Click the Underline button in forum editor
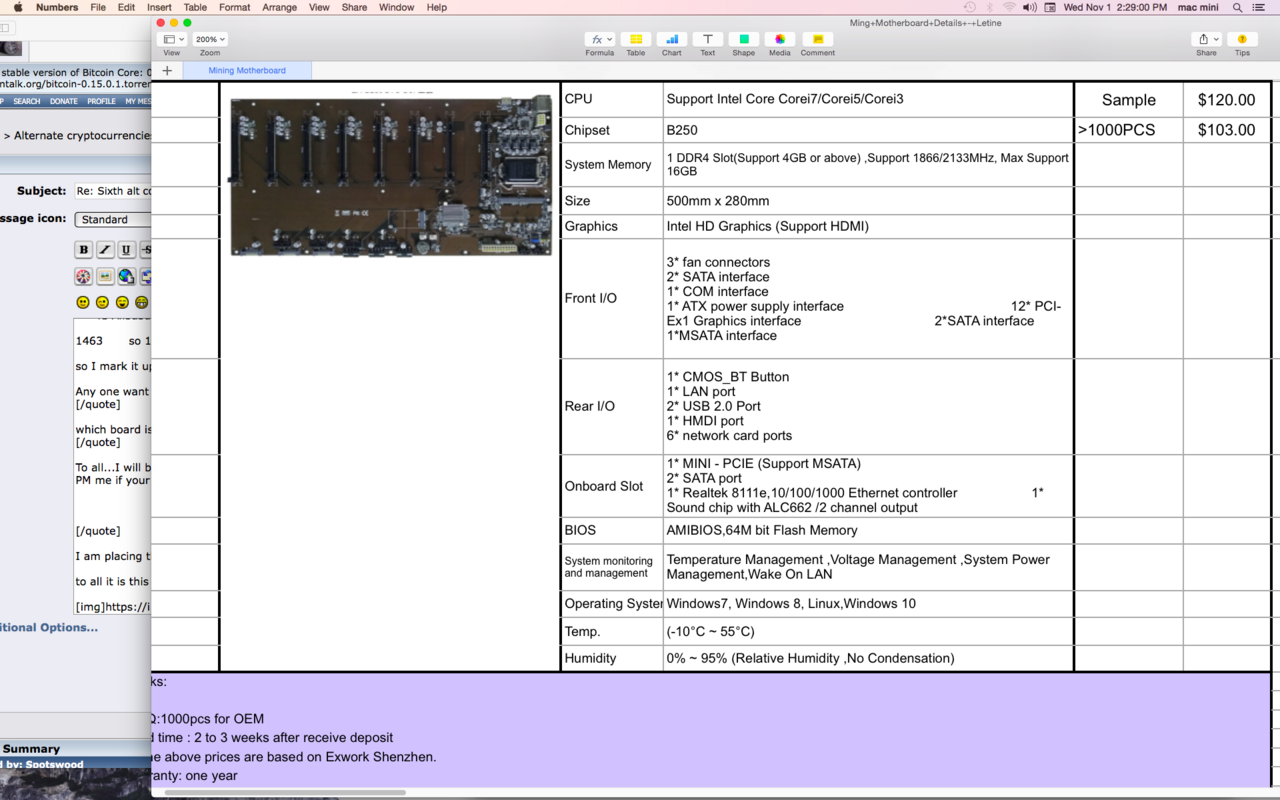Viewport: 1280px width, 800px height. pos(126,250)
